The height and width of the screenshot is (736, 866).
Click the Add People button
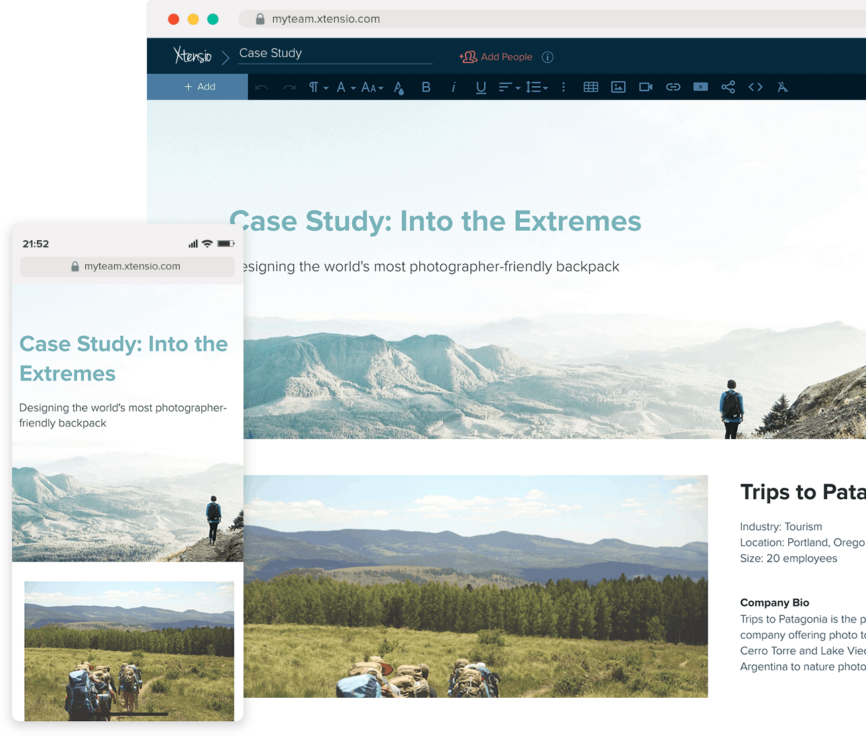503,56
